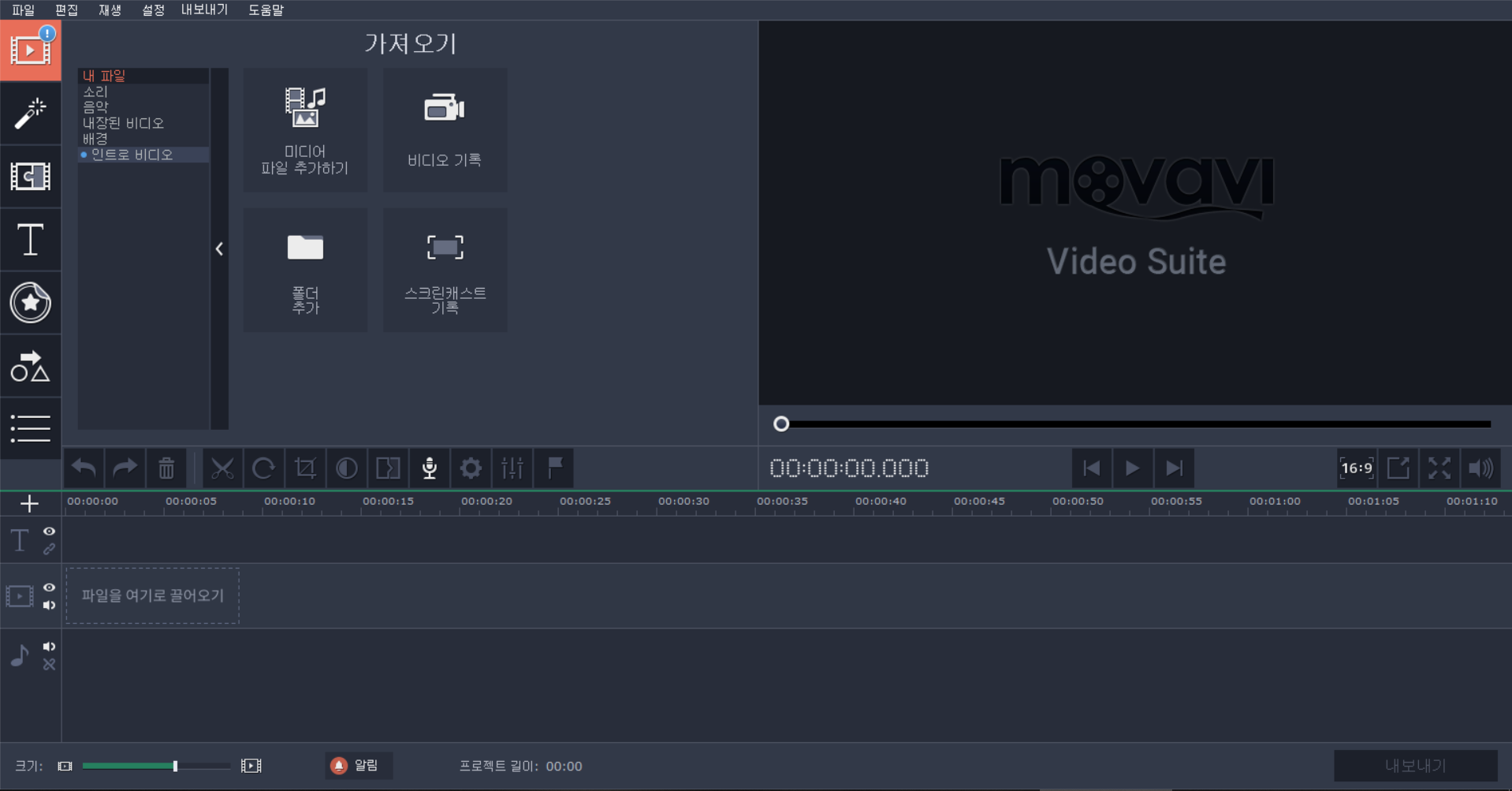This screenshot has height=791, width=1512.
Task: Click the 00:00:30 timeline ruler mark
Action: (x=683, y=502)
